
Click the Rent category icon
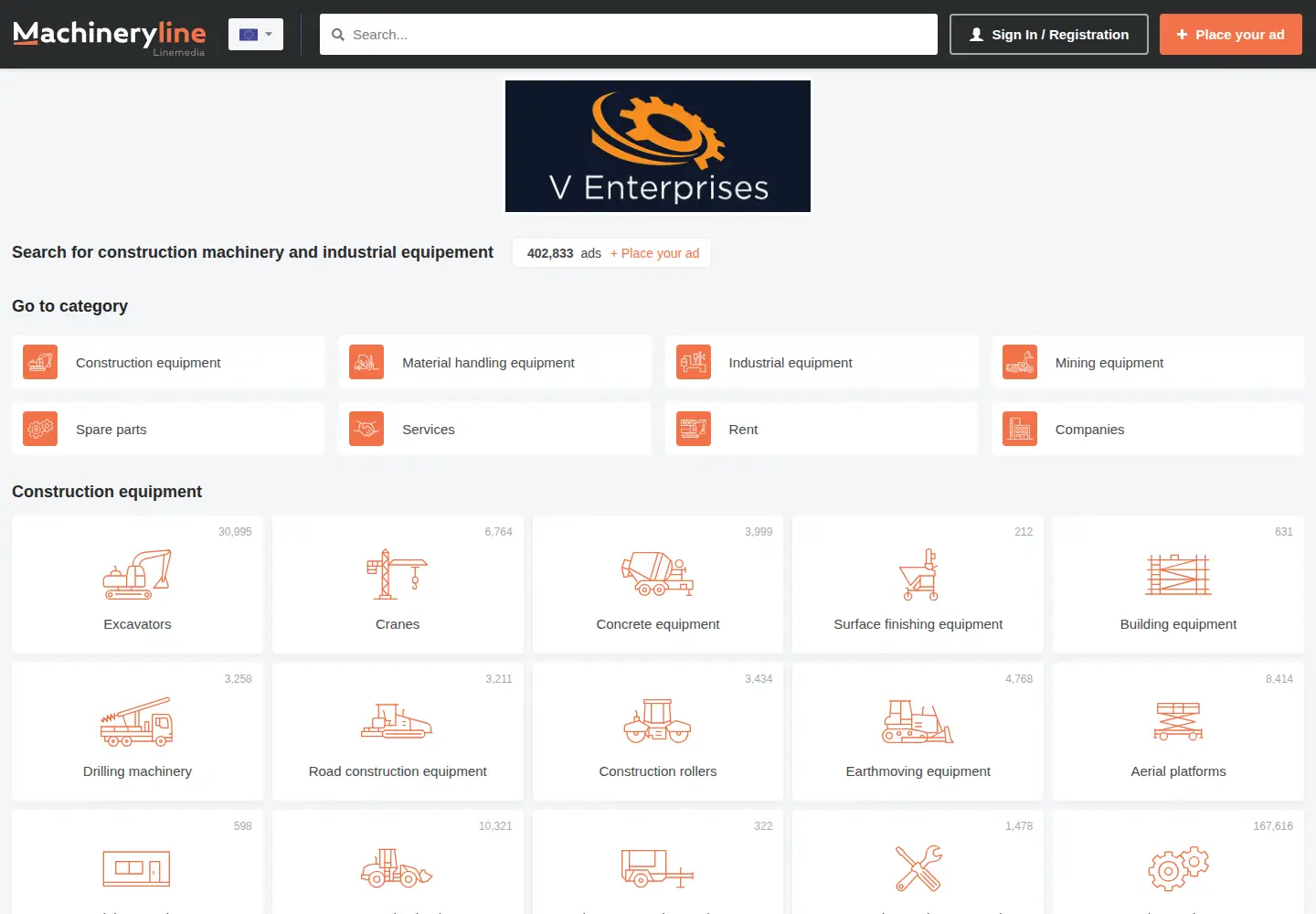pyautogui.click(x=694, y=429)
